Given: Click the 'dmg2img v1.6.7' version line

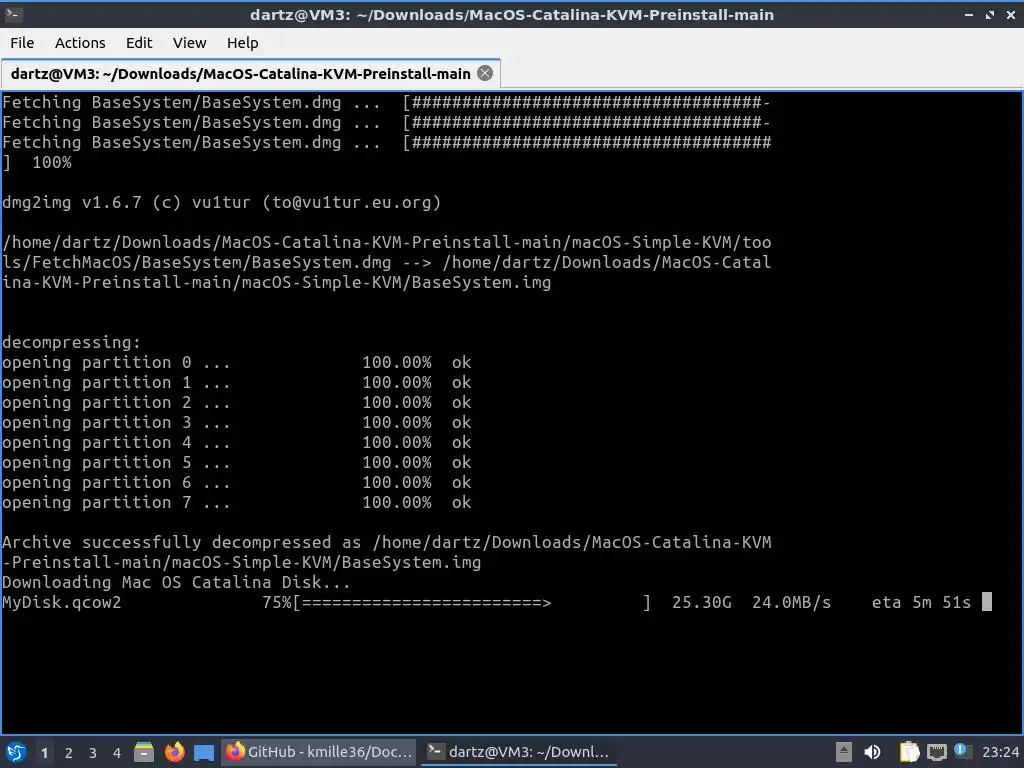Looking at the screenshot, I should (x=221, y=202).
